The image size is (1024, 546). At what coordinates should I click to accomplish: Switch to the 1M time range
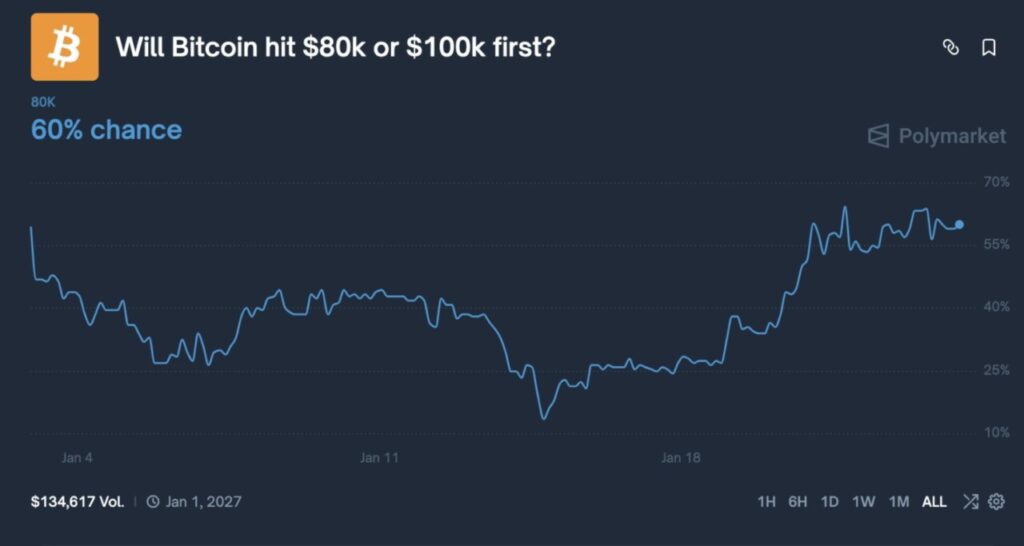899,501
